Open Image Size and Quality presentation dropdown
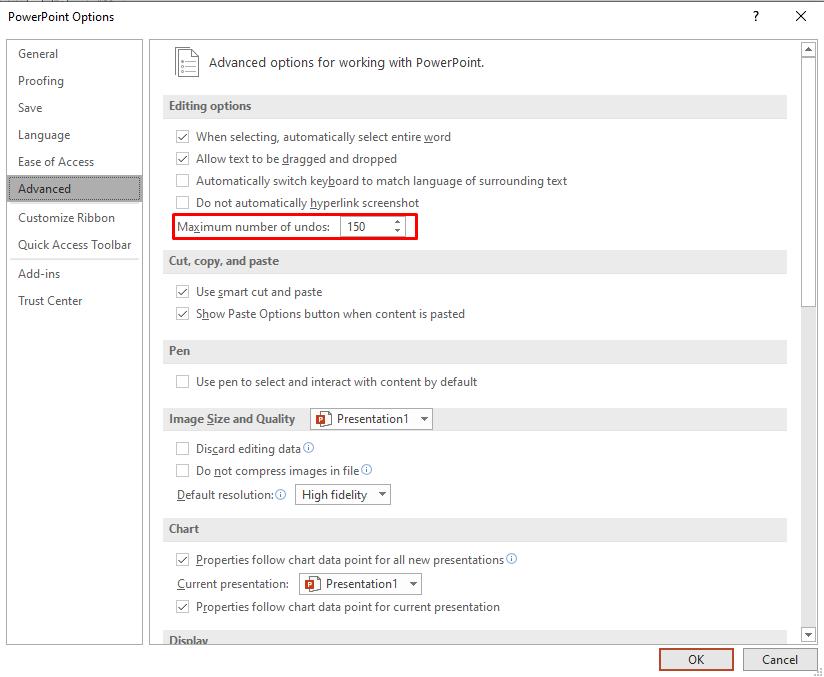The width and height of the screenshot is (824, 677). coord(371,419)
